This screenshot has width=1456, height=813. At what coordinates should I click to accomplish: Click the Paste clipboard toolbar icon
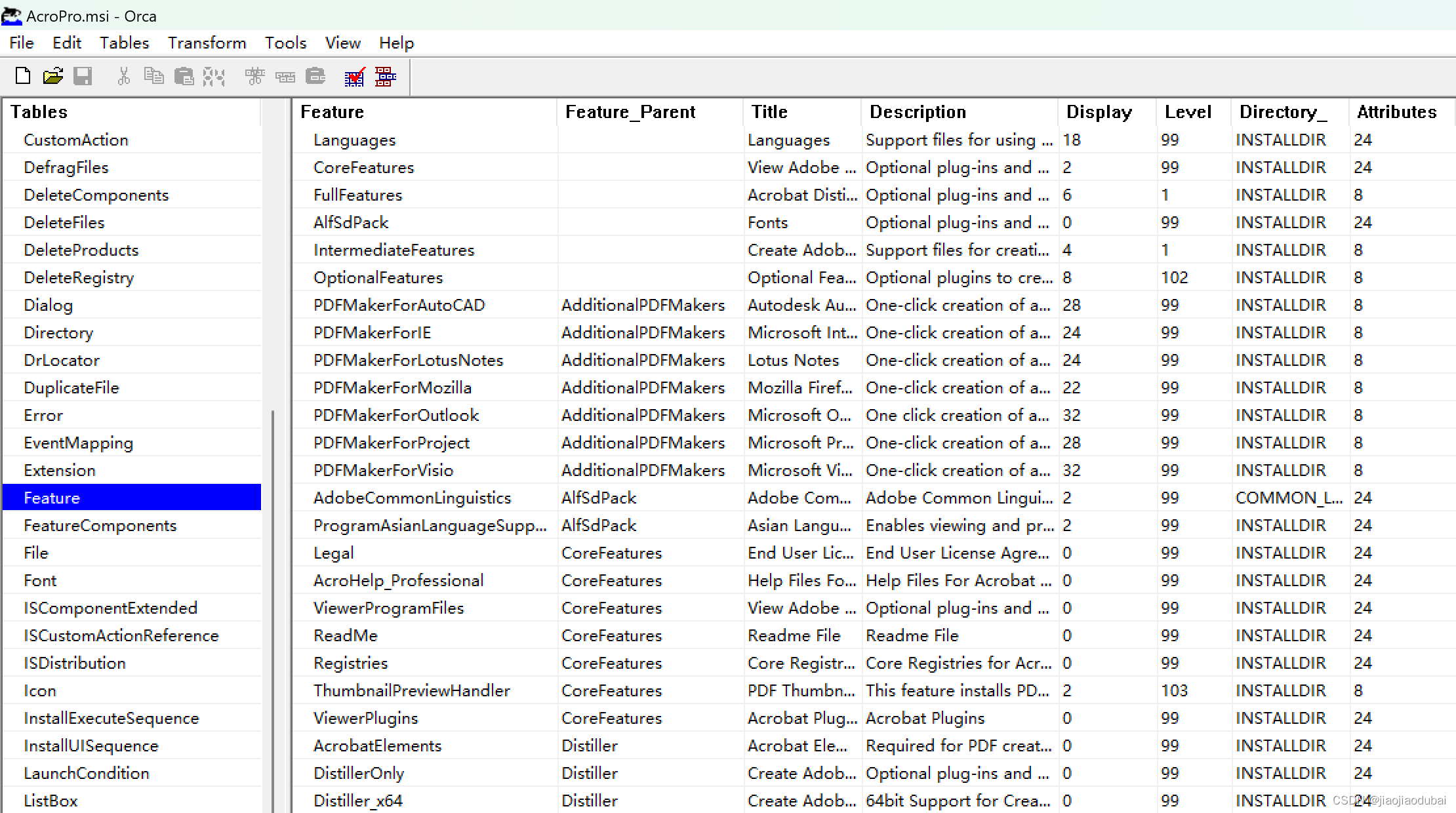click(184, 77)
